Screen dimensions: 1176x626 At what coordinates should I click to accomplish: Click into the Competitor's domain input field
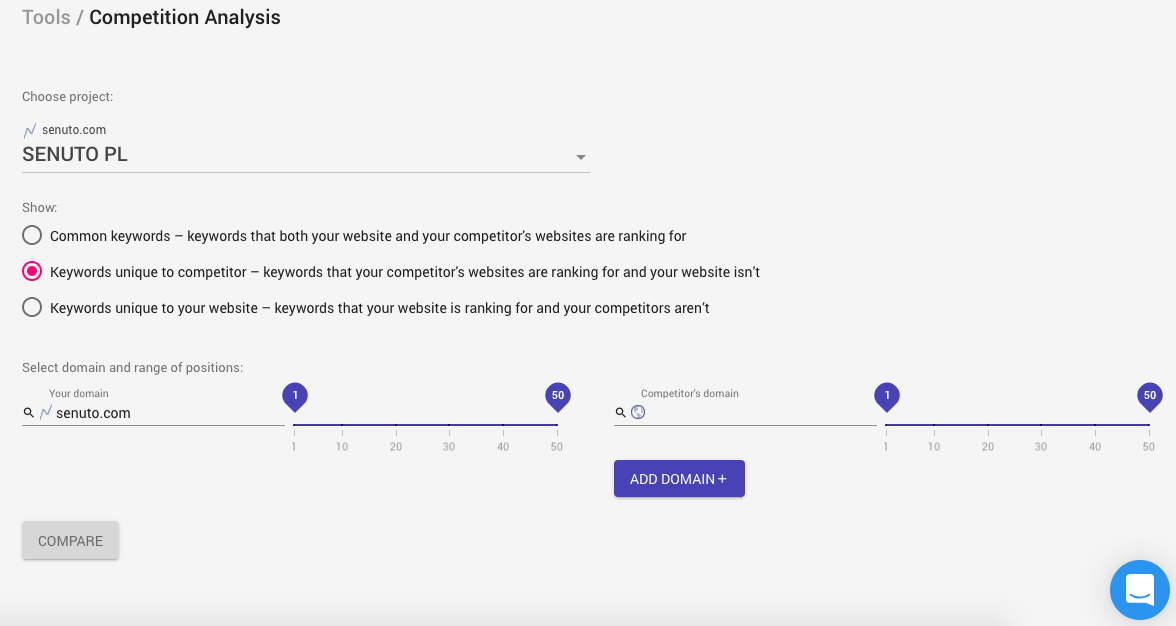pyautogui.click(x=760, y=412)
